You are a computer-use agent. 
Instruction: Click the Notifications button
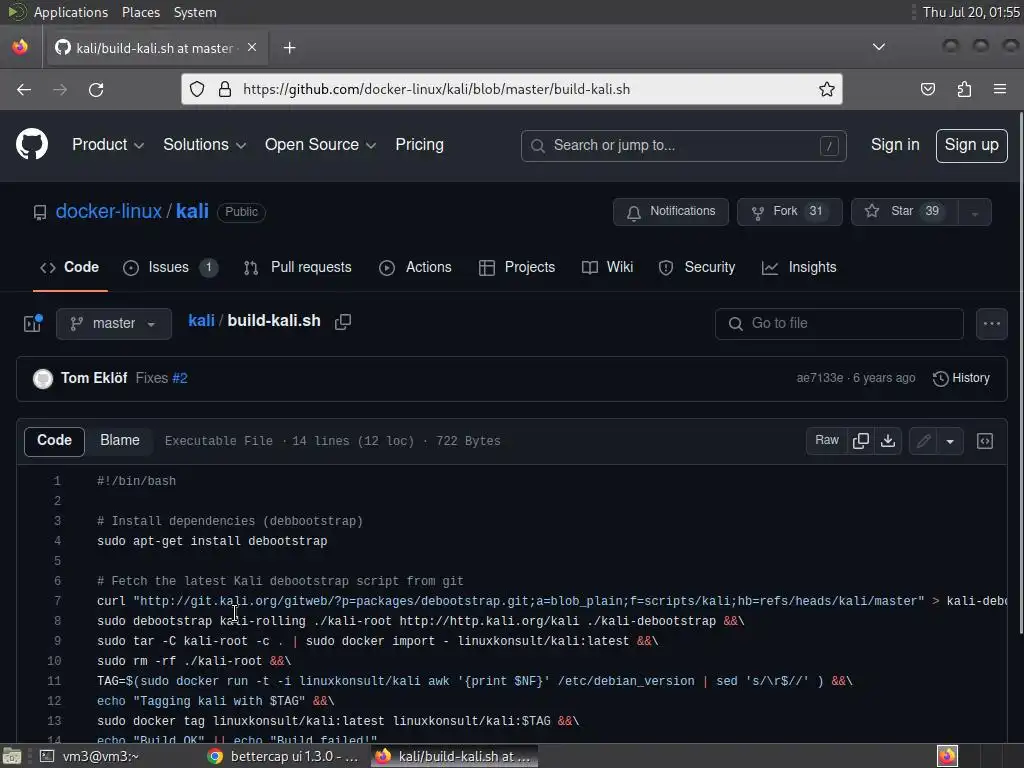(671, 212)
